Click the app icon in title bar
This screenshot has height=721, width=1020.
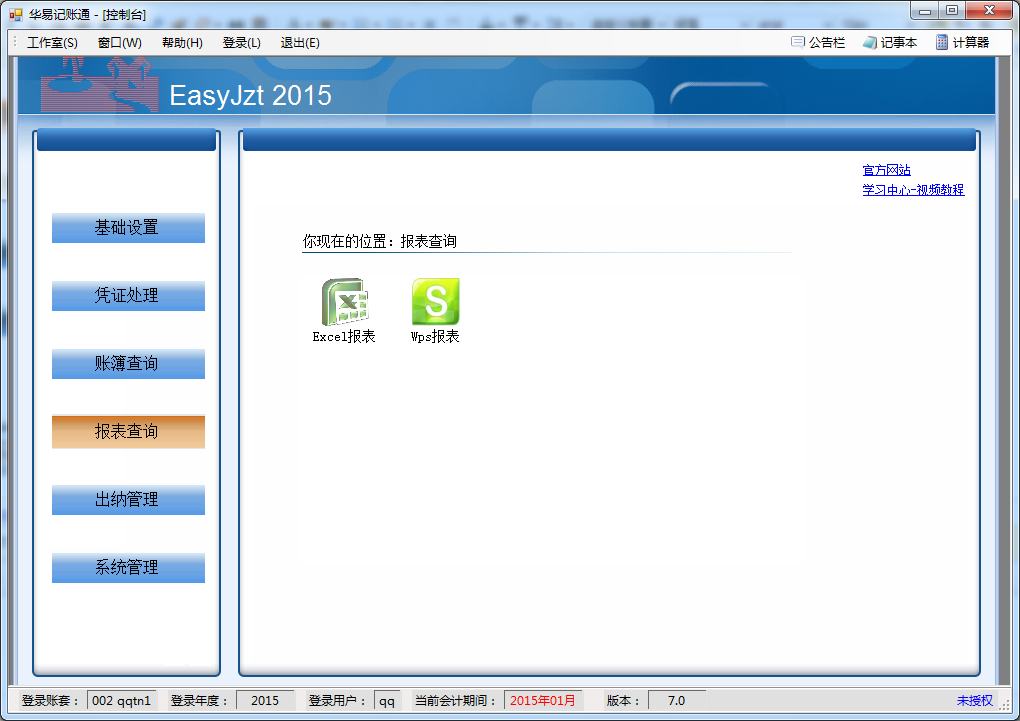pyautogui.click(x=15, y=14)
